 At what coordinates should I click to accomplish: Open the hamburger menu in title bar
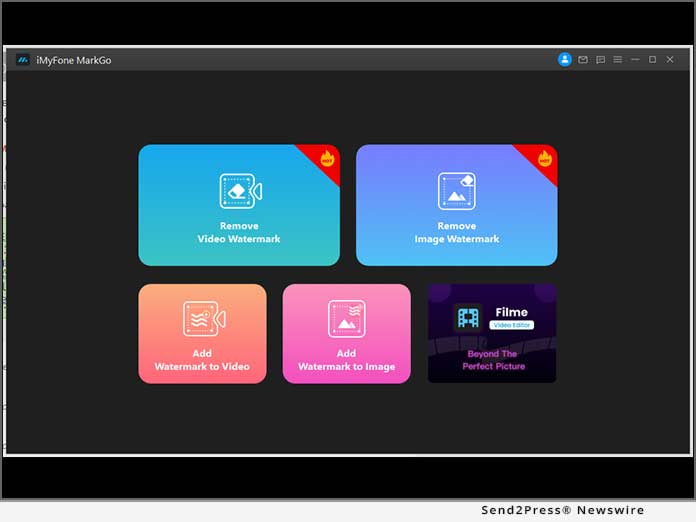(618, 60)
